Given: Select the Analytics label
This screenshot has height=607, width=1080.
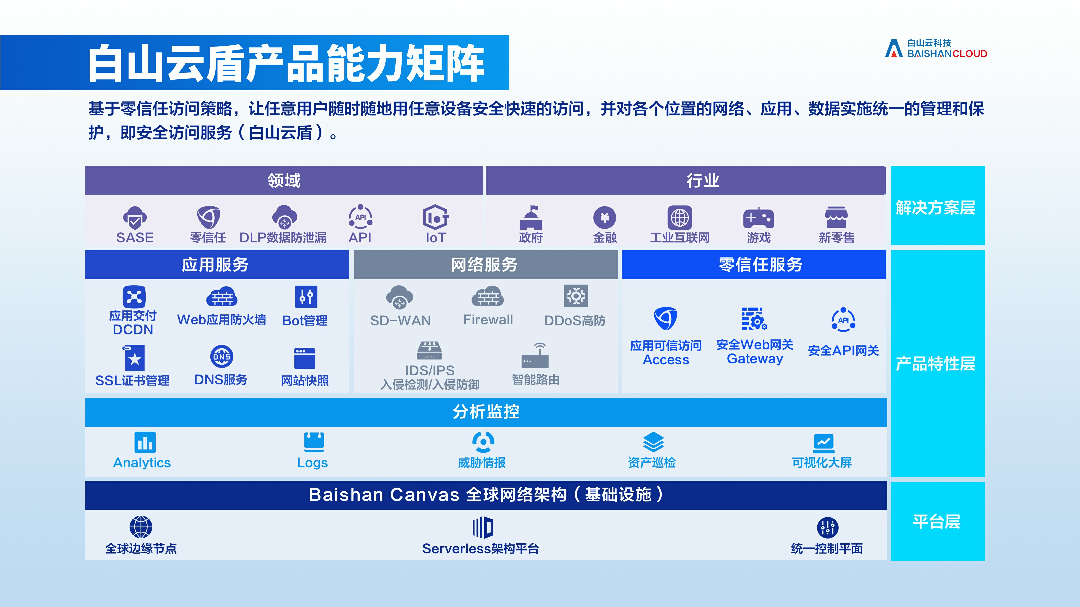Looking at the screenshot, I should (142, 462).
